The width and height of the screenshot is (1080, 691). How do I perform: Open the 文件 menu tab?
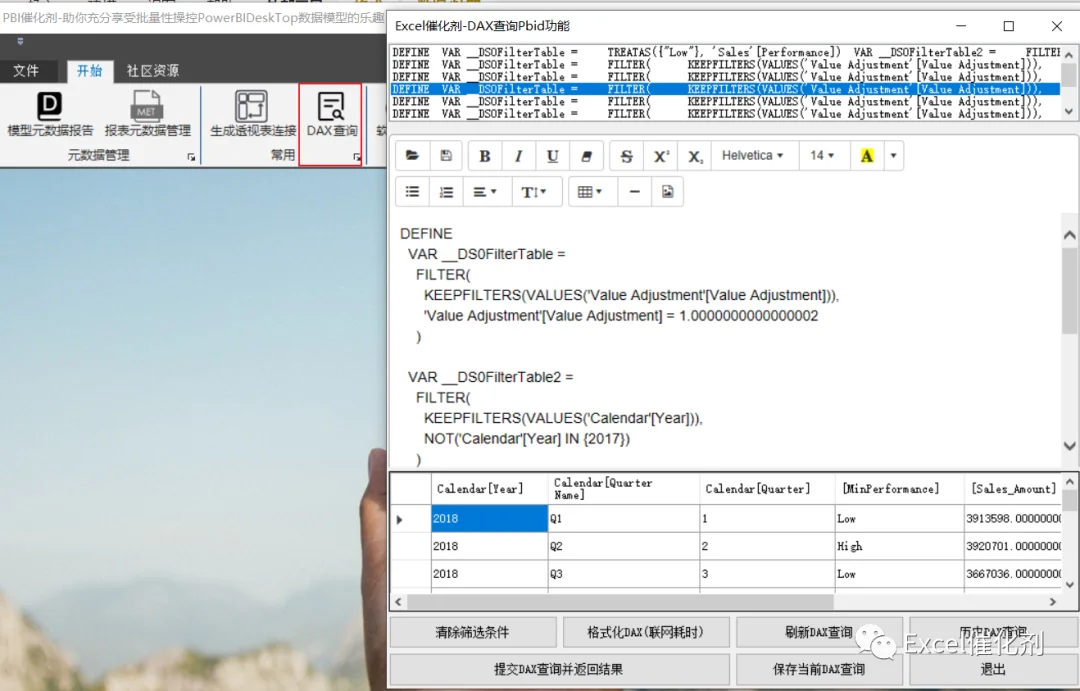(26, 70)
